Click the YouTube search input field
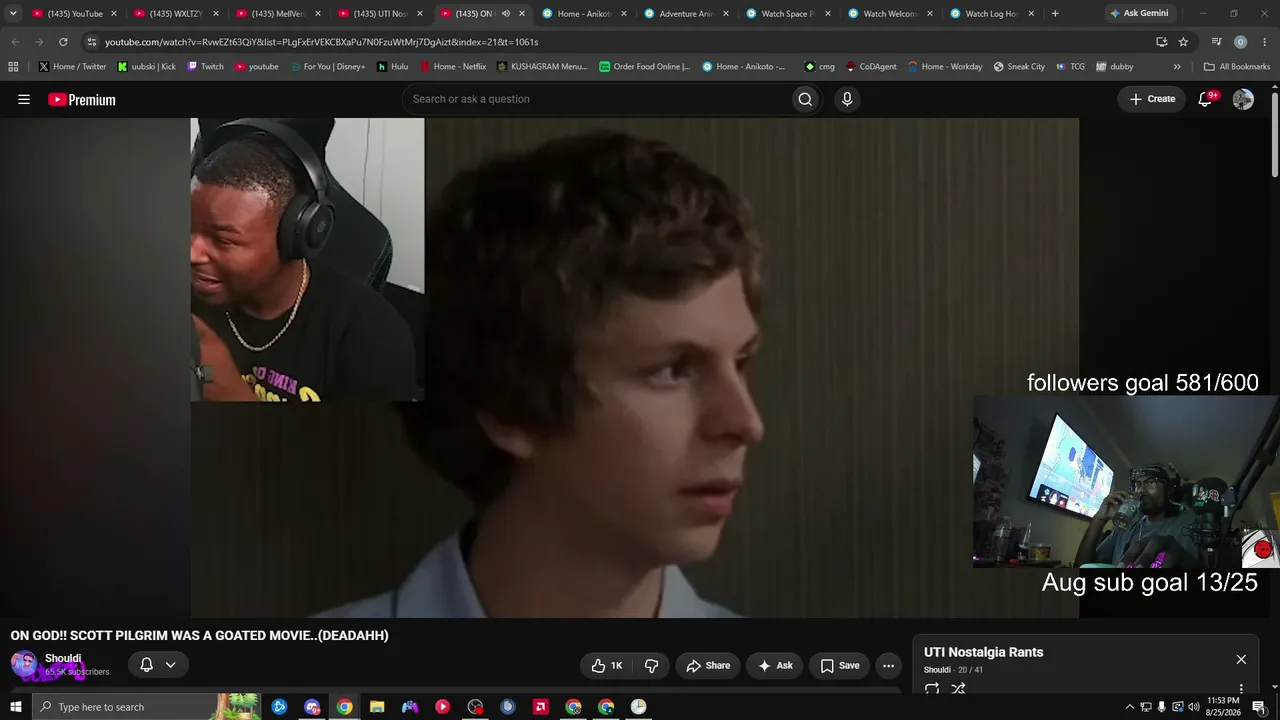Viewport: 1280px width, 720px height. pos(596,99)
